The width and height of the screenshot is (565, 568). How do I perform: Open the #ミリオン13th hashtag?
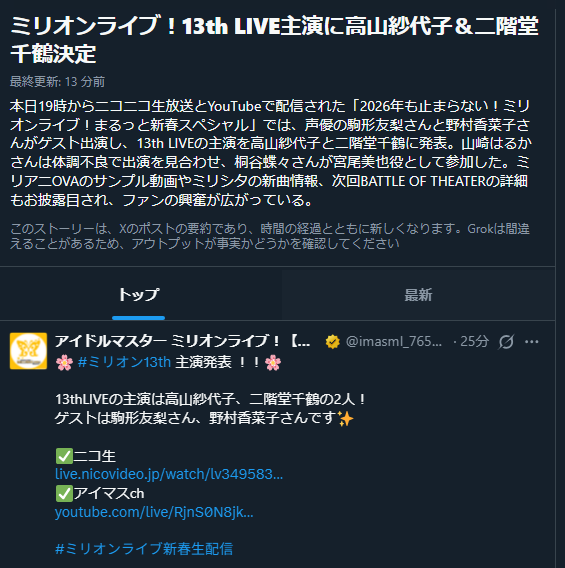click(124, 362)
